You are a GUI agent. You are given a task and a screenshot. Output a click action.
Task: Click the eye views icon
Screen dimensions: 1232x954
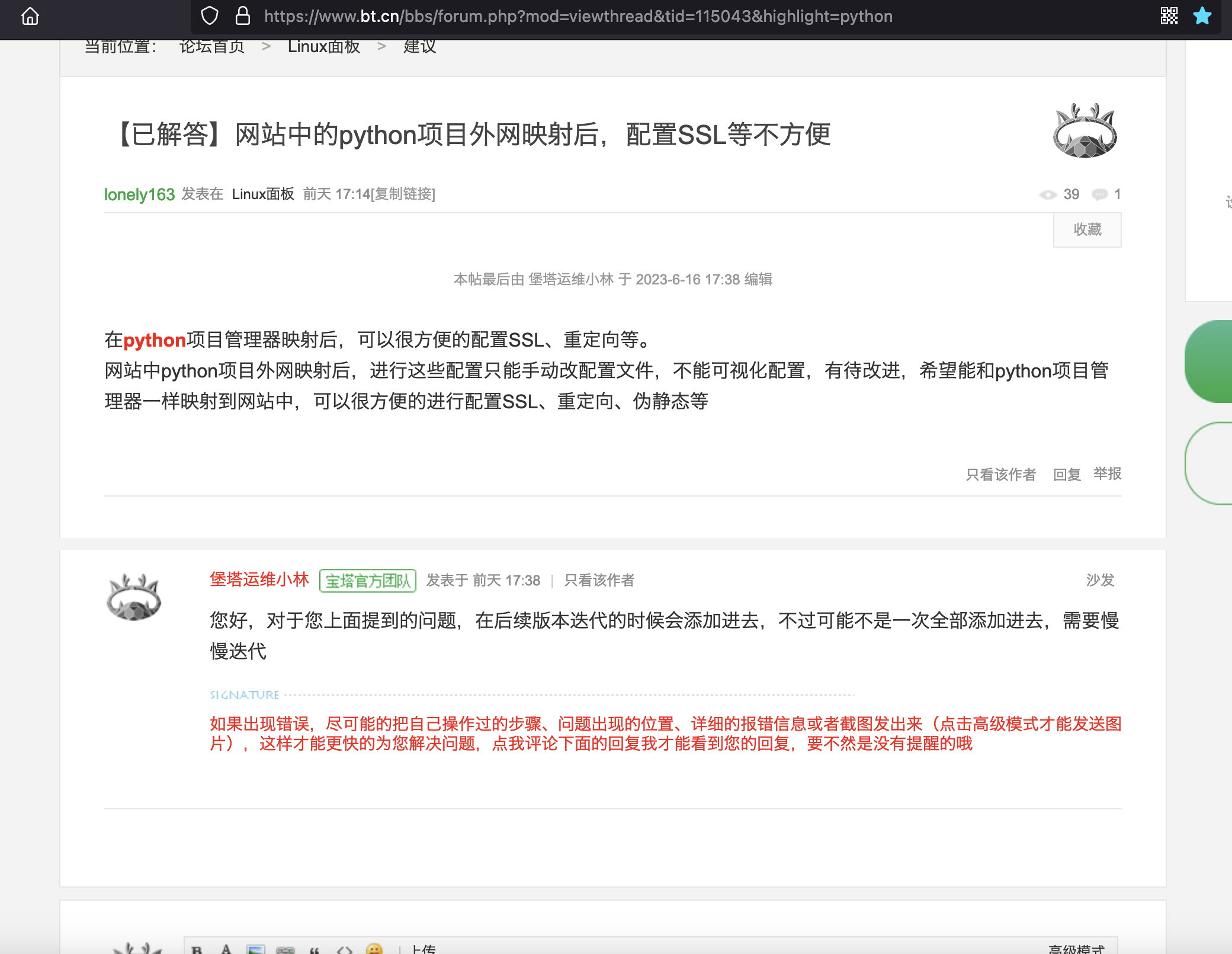pos(1048,195)
